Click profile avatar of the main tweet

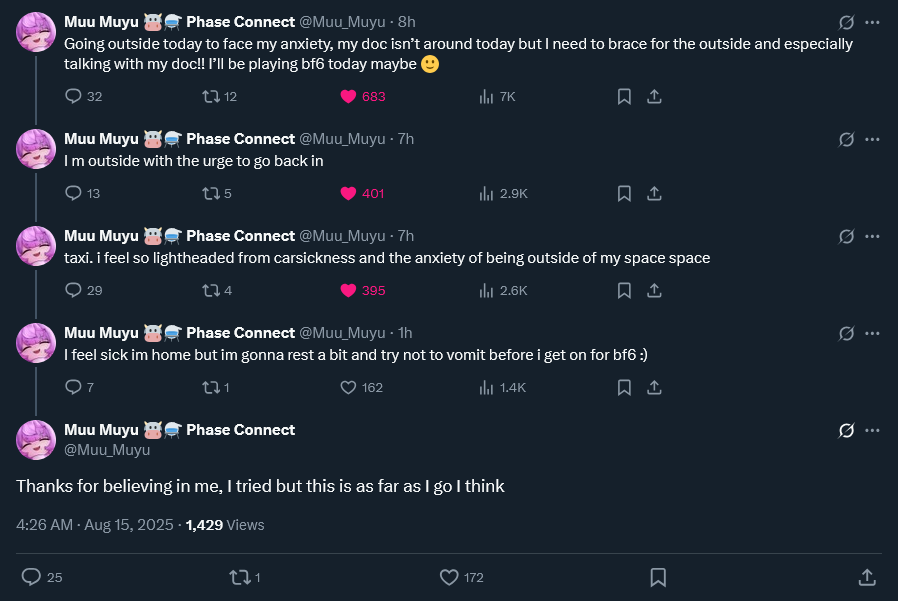pos(36,440)
